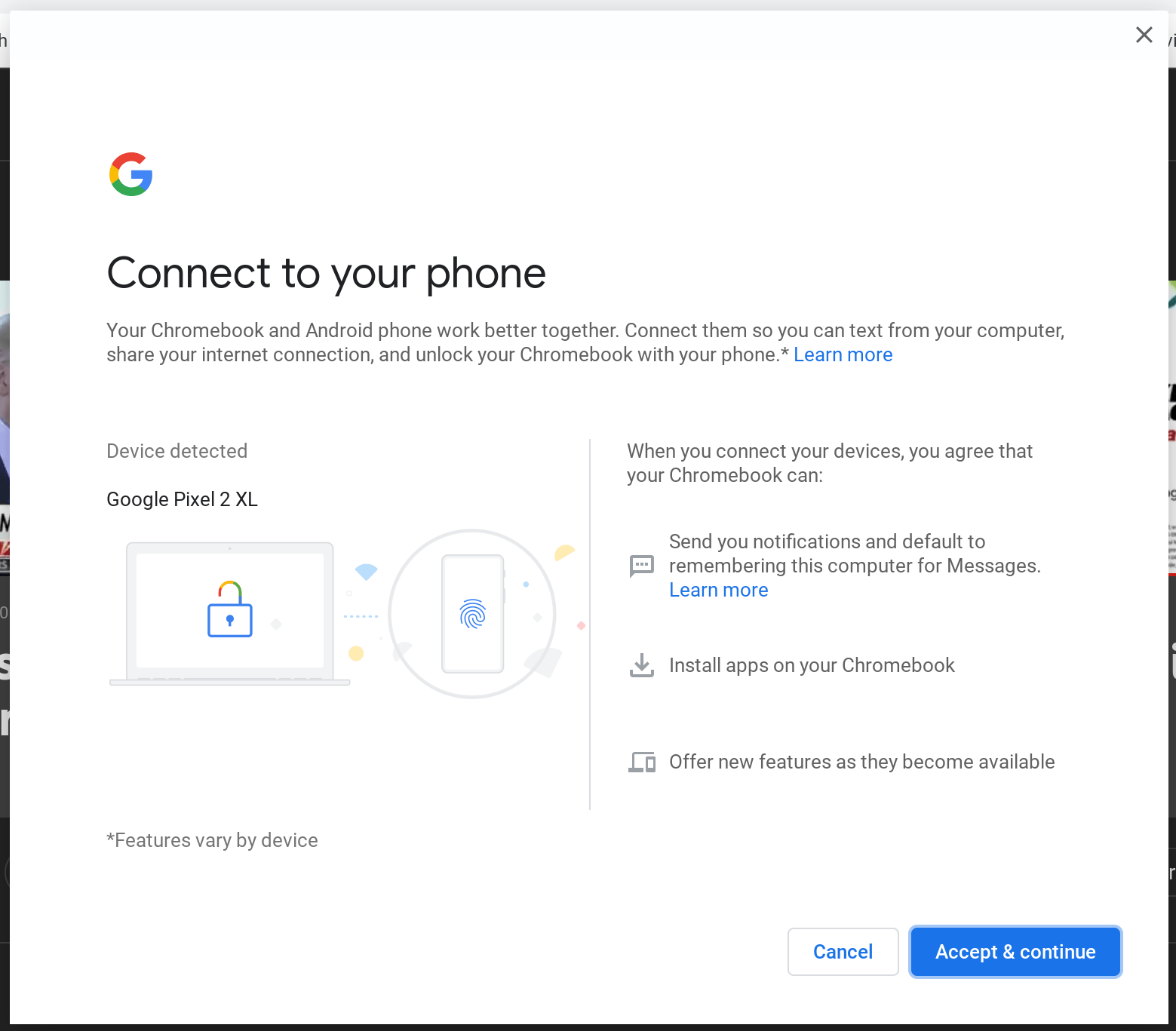
Task: Click the Google logo
Action: [x=130, y=174]
